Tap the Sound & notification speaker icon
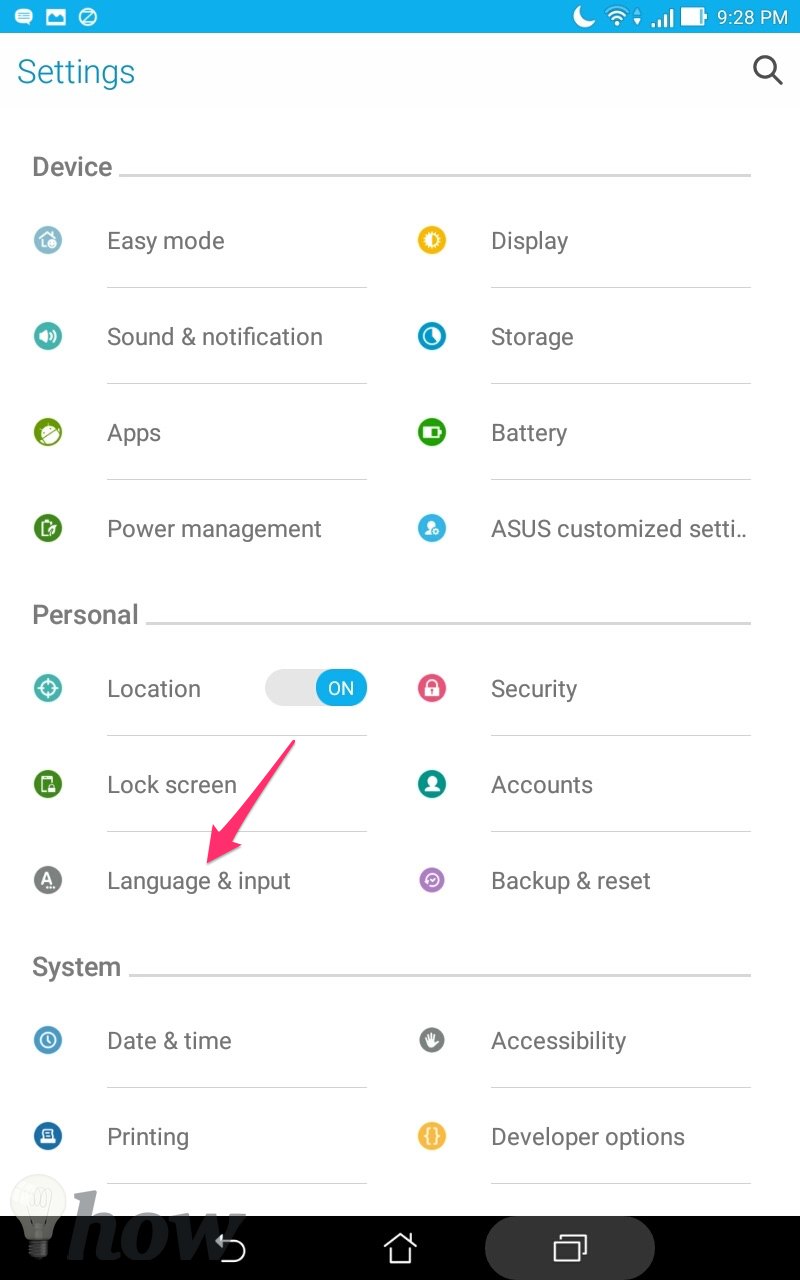The height and width of the screenshot is (1280, 800). (x=48, y=336)
